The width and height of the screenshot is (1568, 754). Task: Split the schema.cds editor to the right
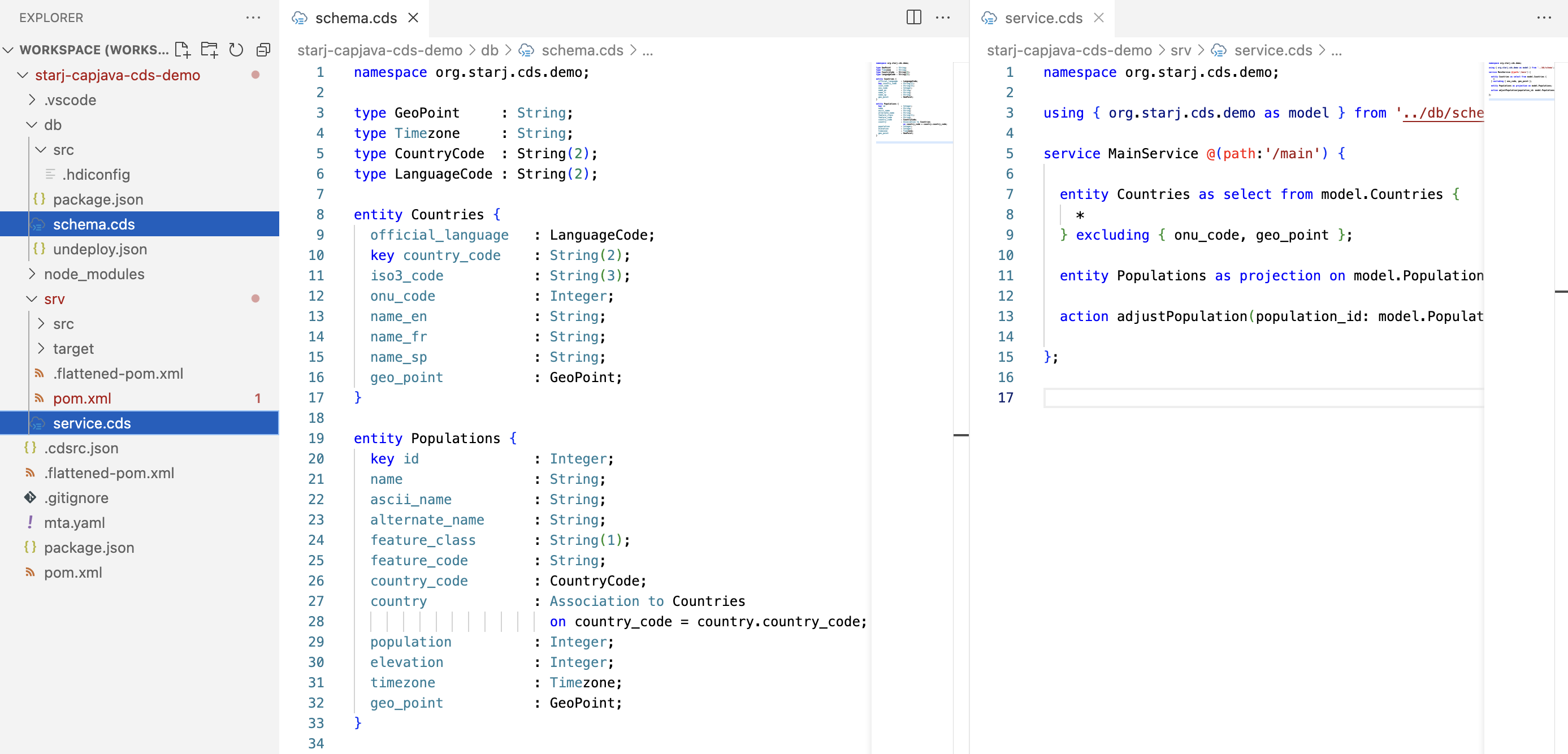pos(913,17)
